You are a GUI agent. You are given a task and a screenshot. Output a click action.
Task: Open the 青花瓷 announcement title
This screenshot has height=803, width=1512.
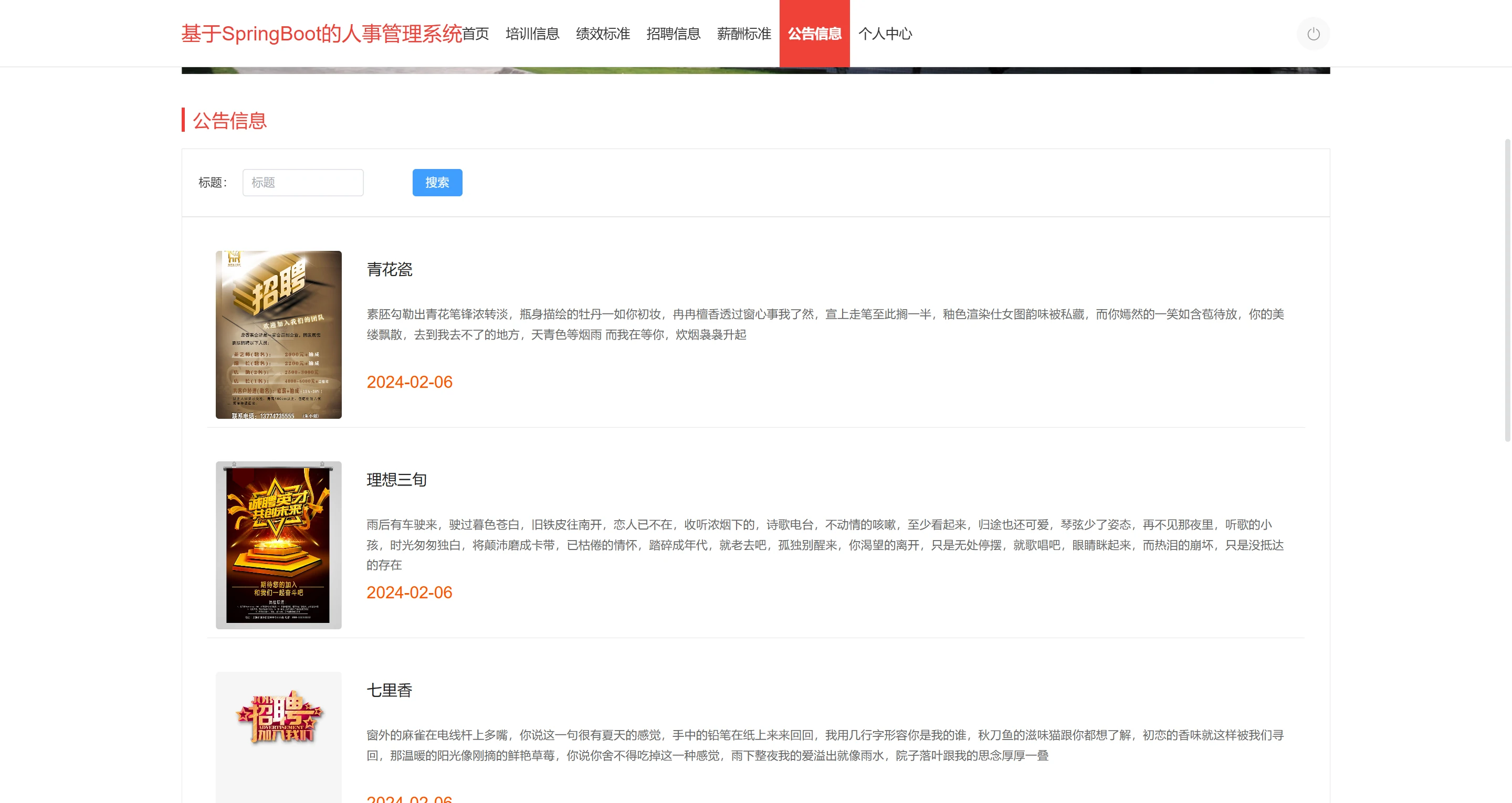point(389,269)
